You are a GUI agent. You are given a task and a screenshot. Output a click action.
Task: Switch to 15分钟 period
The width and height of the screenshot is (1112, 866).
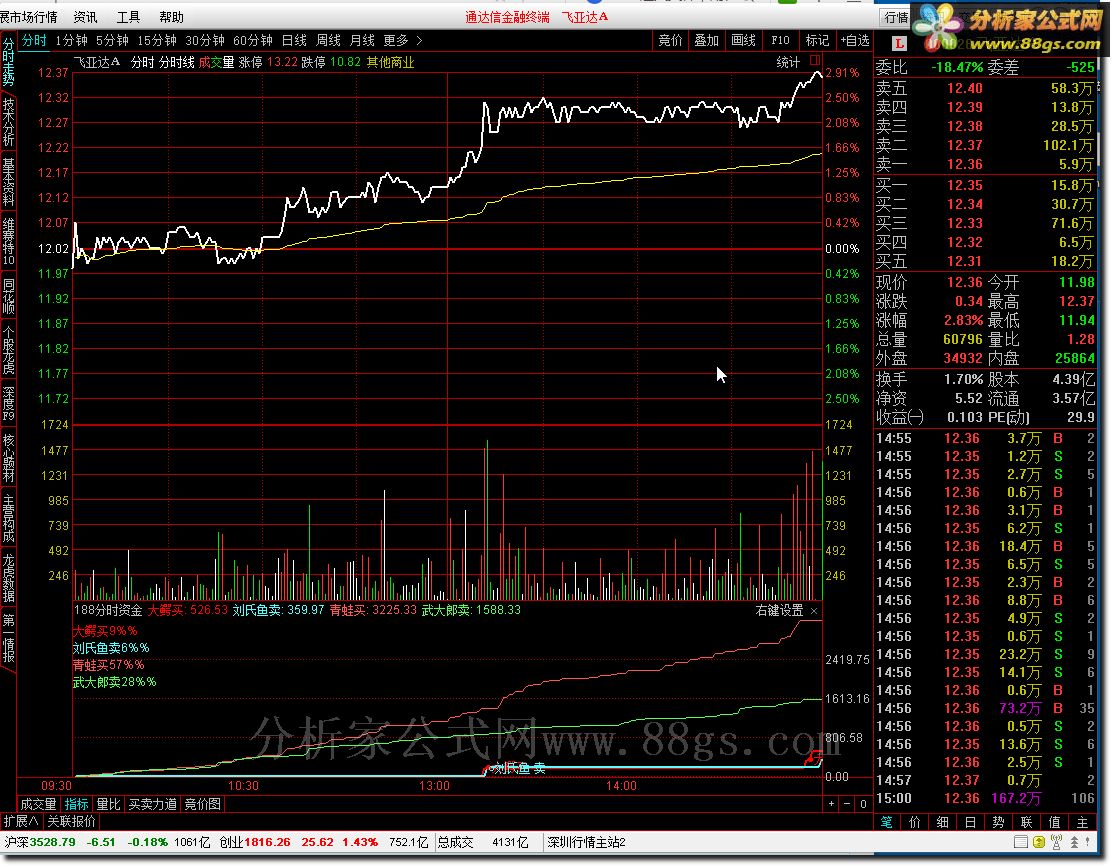[157, 40]
